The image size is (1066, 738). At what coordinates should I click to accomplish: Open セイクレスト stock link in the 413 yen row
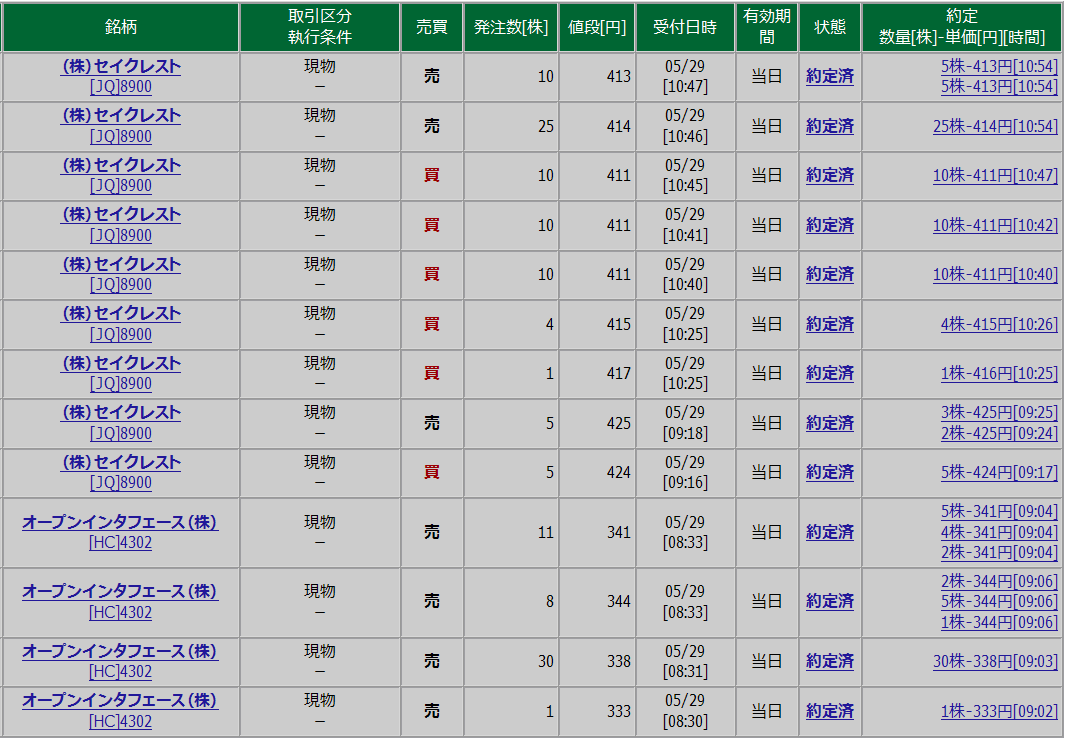pos(121,67)
